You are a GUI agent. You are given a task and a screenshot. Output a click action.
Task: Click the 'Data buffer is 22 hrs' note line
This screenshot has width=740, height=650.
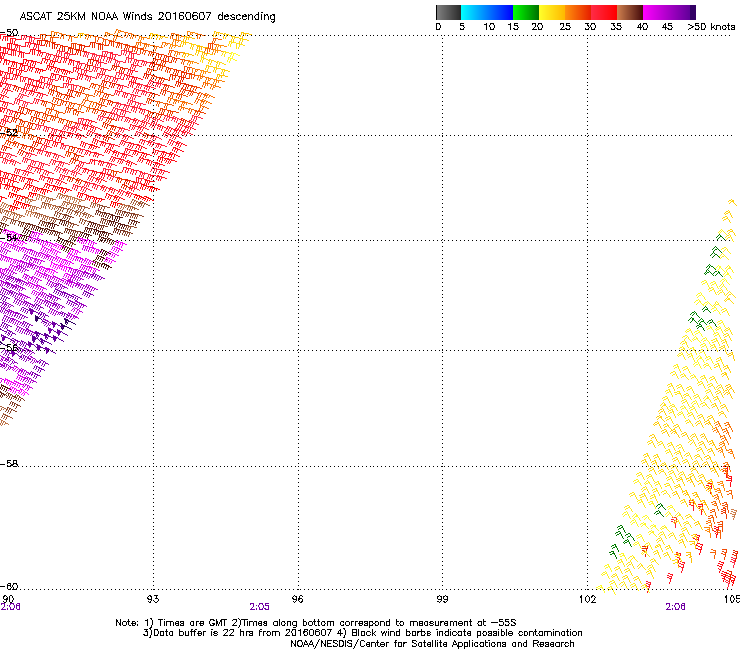(x=362, y=633)
